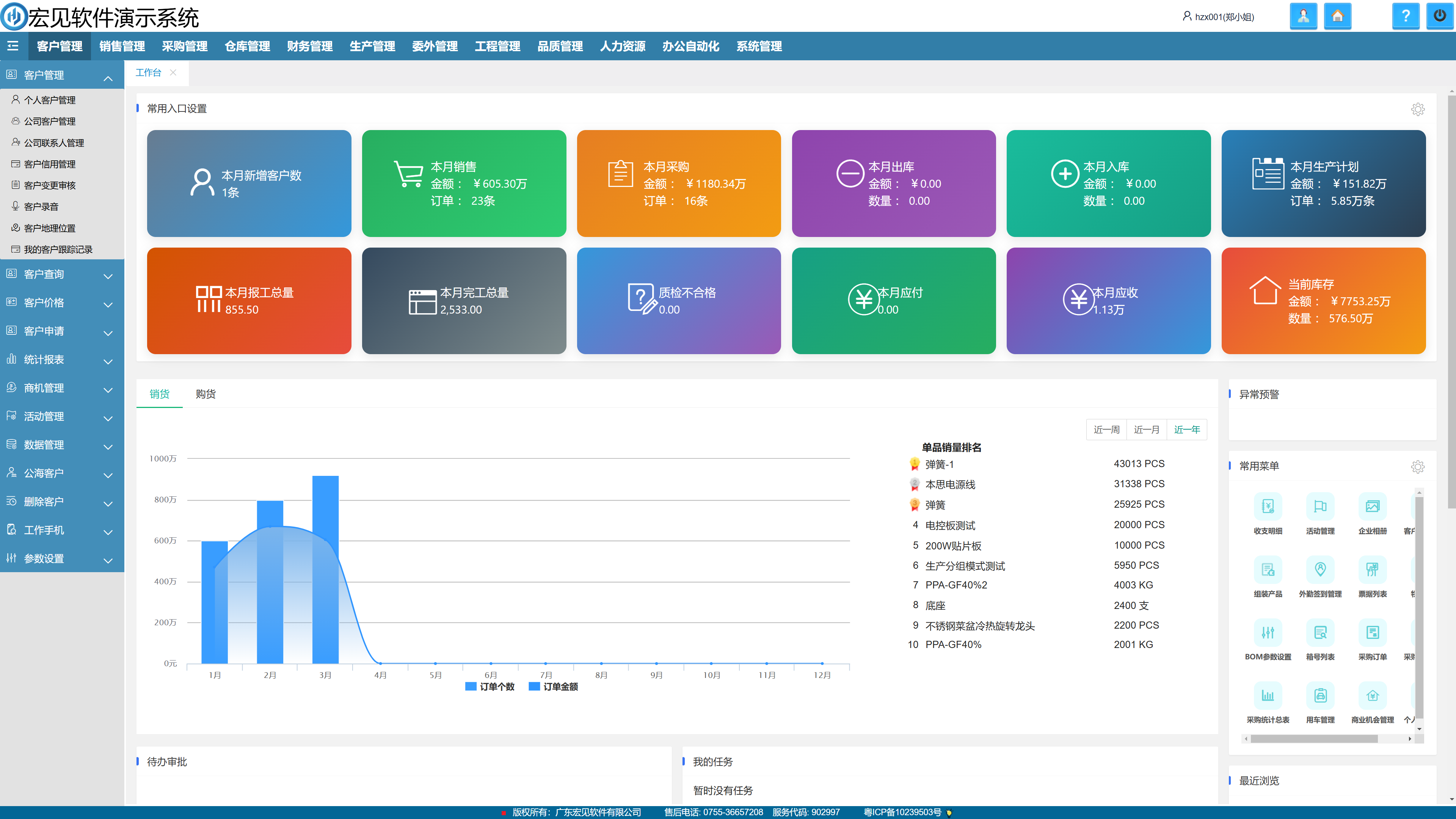Image resolution: width=1456 pixels, height=819 pixels.
Task: Open 公司客户管理 sidebar link
Action: click(x=49, y=121)
